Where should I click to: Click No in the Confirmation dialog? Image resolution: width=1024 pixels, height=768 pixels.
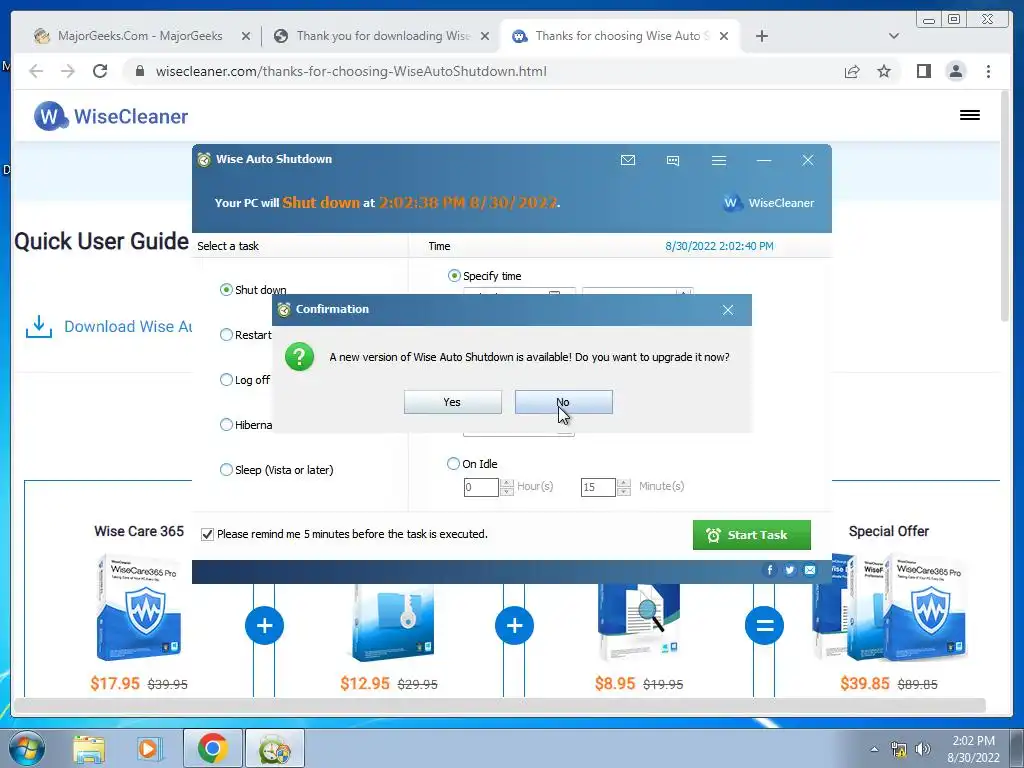(564, 402)
